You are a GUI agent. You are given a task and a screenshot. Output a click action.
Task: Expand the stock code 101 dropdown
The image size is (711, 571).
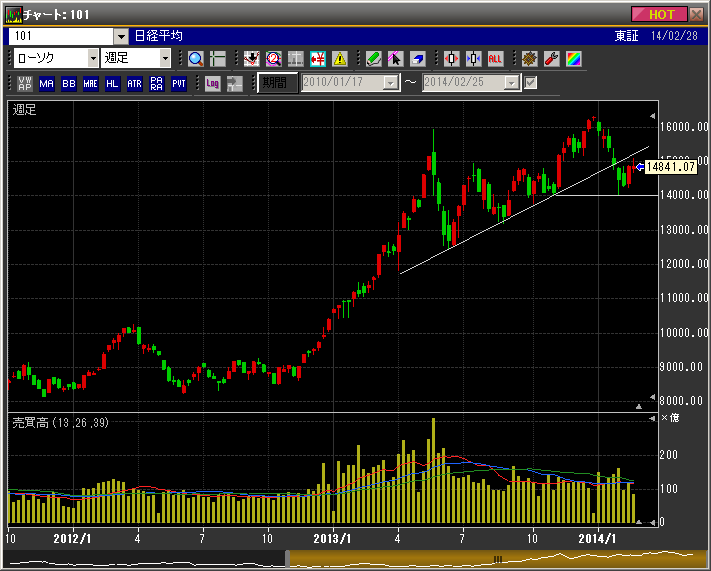121,35
